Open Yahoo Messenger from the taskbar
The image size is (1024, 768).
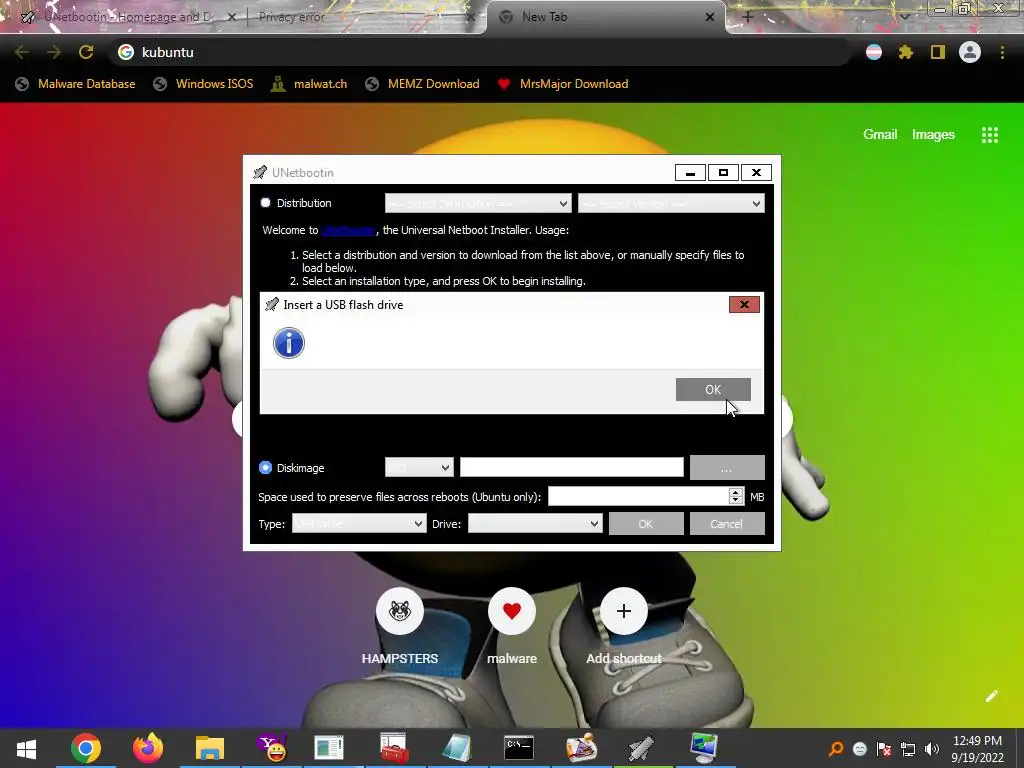[272, 748]
